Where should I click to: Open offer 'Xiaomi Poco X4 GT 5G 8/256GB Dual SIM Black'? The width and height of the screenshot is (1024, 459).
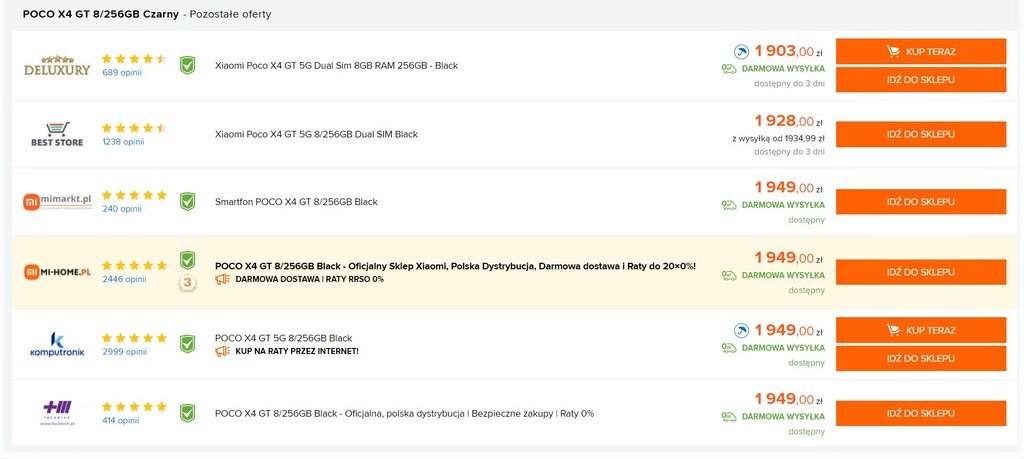point(316,134)
